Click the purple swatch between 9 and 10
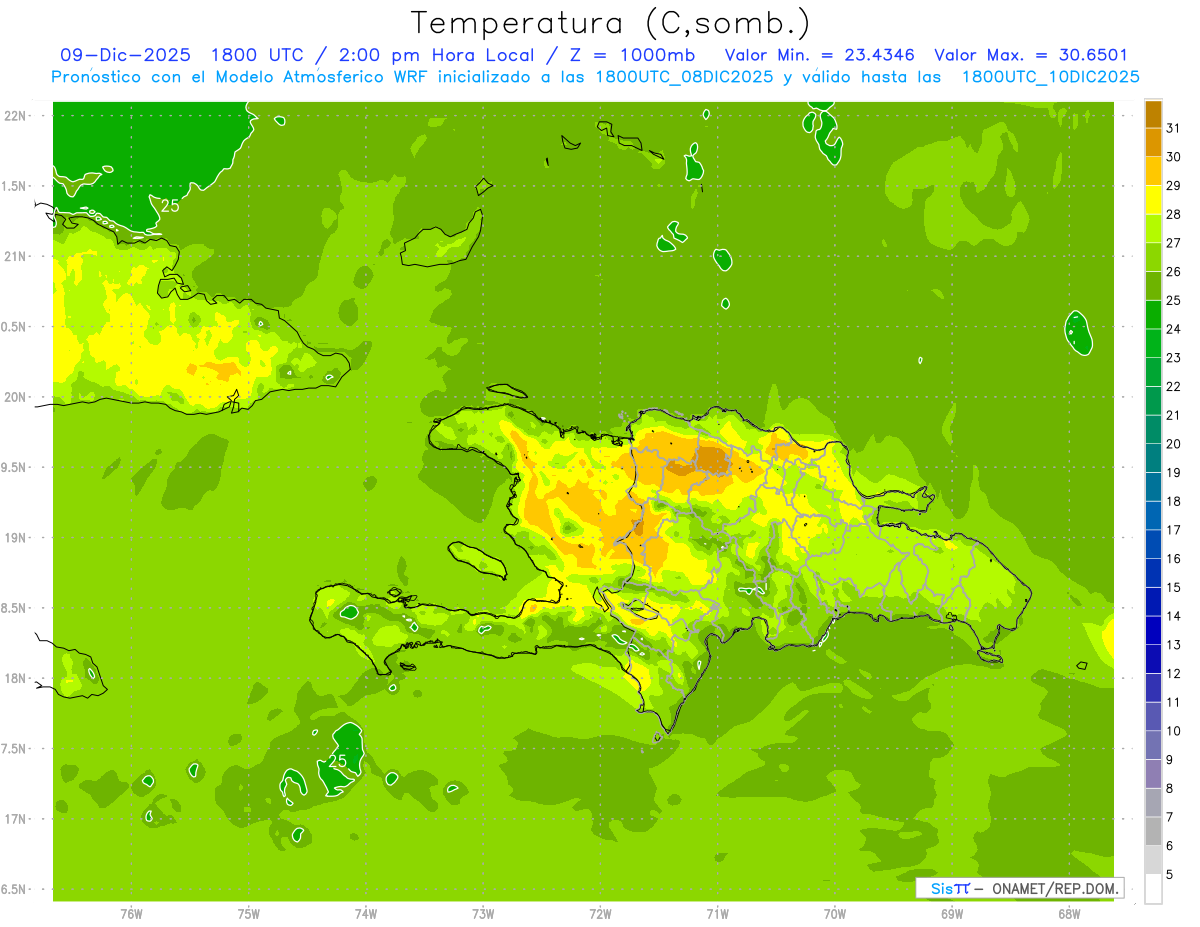 point(1153,745)
